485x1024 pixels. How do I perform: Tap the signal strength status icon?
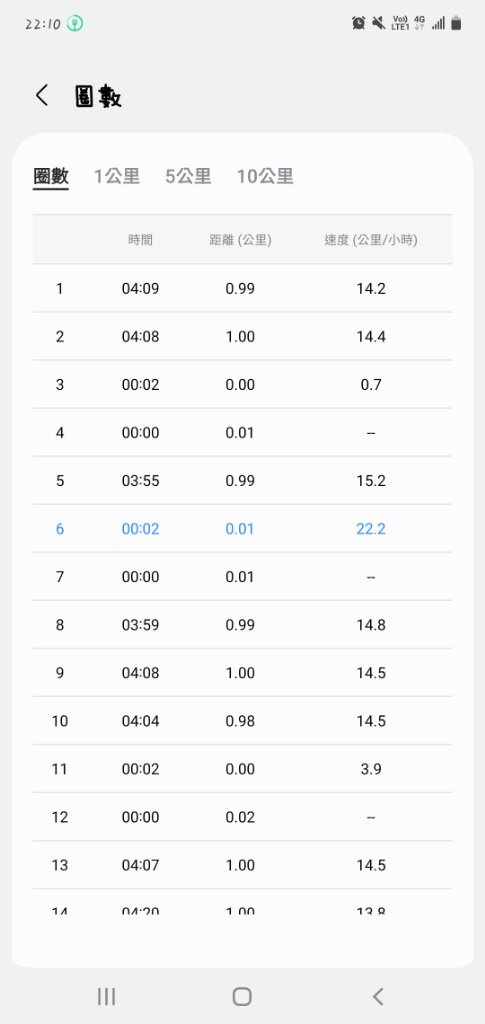tap(438, 23)
